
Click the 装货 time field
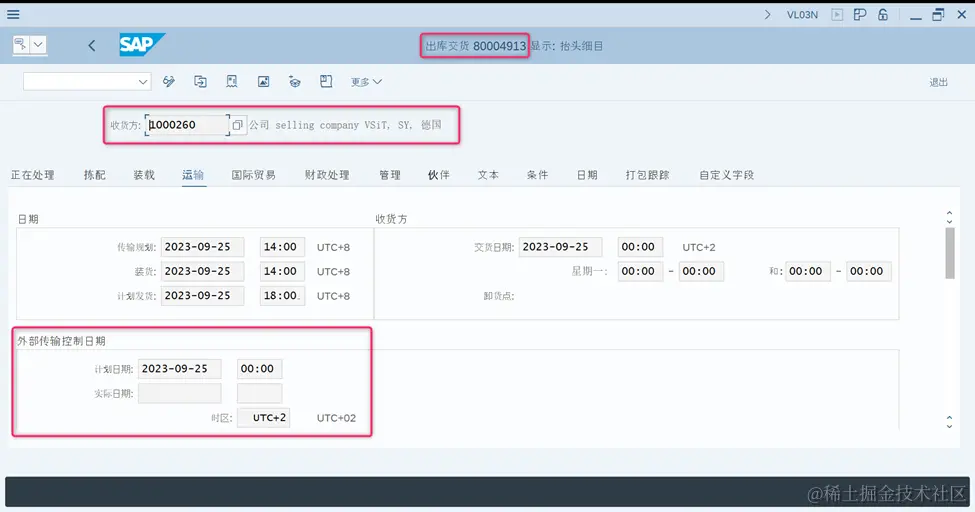(x=282, y=271)
